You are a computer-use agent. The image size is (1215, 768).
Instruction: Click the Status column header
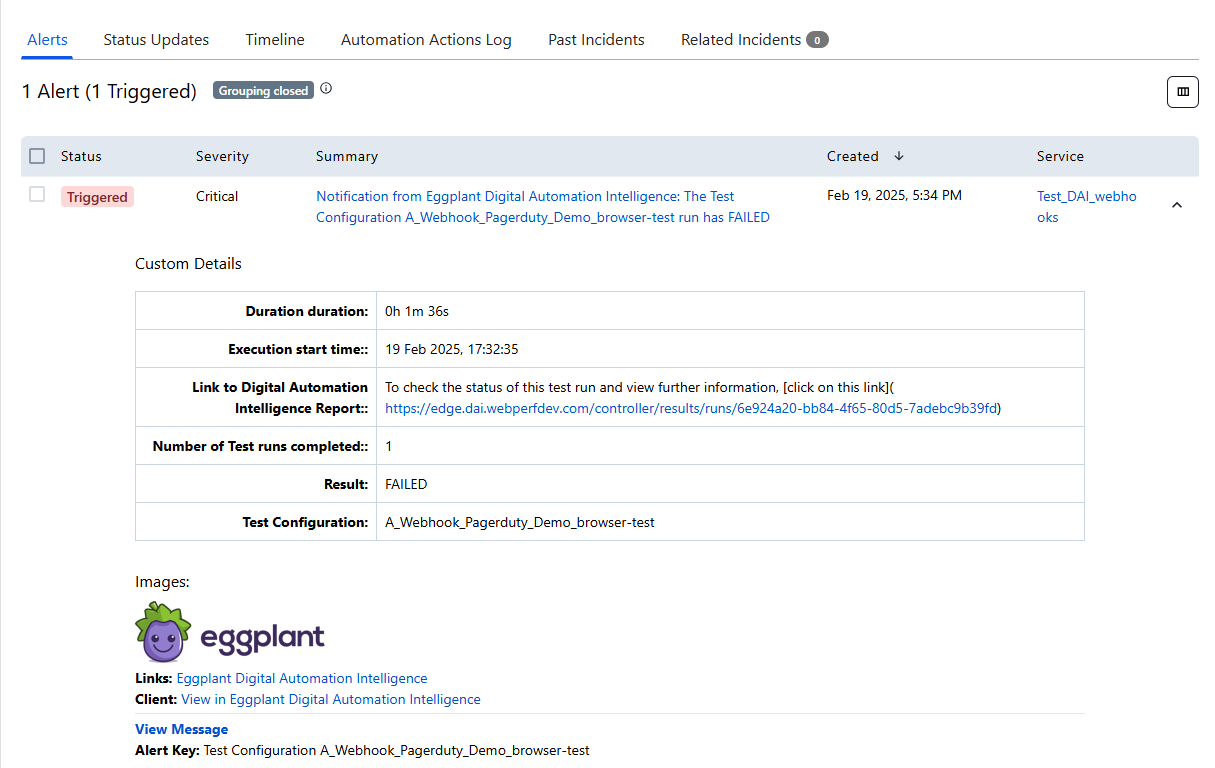point(81,156)
